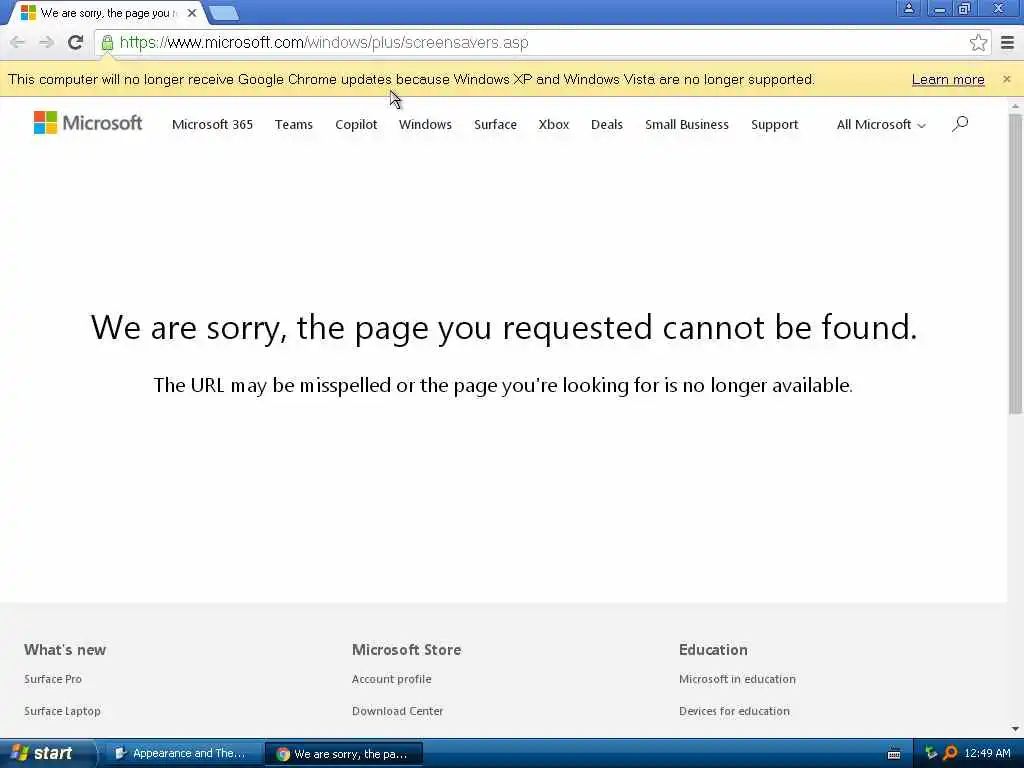This screenshot has height=768, width=1024.
Task: Click the page vertical scrollbar thumb
Action: pos(1014,263)
